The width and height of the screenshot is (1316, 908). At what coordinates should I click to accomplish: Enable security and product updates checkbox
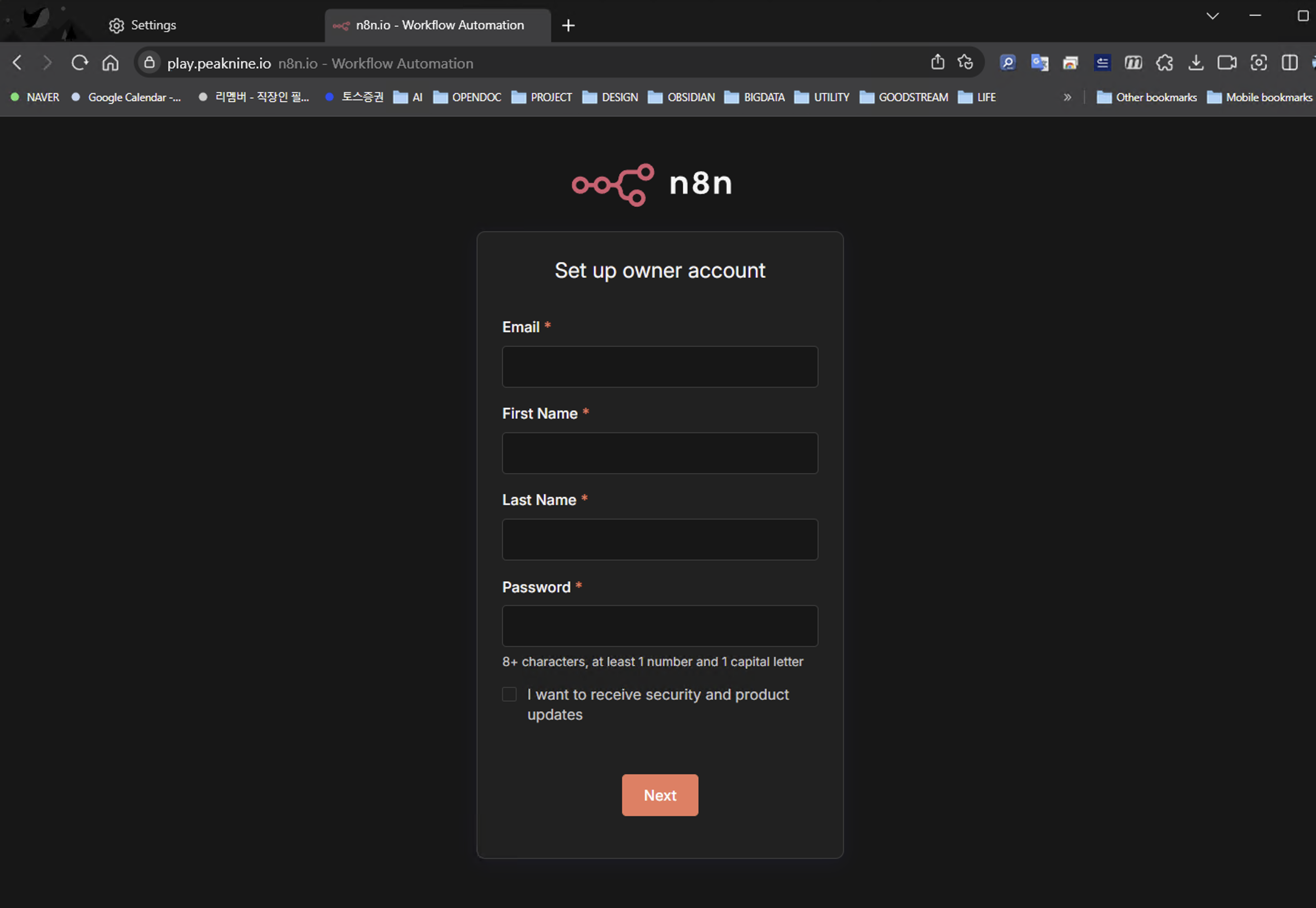509,694
